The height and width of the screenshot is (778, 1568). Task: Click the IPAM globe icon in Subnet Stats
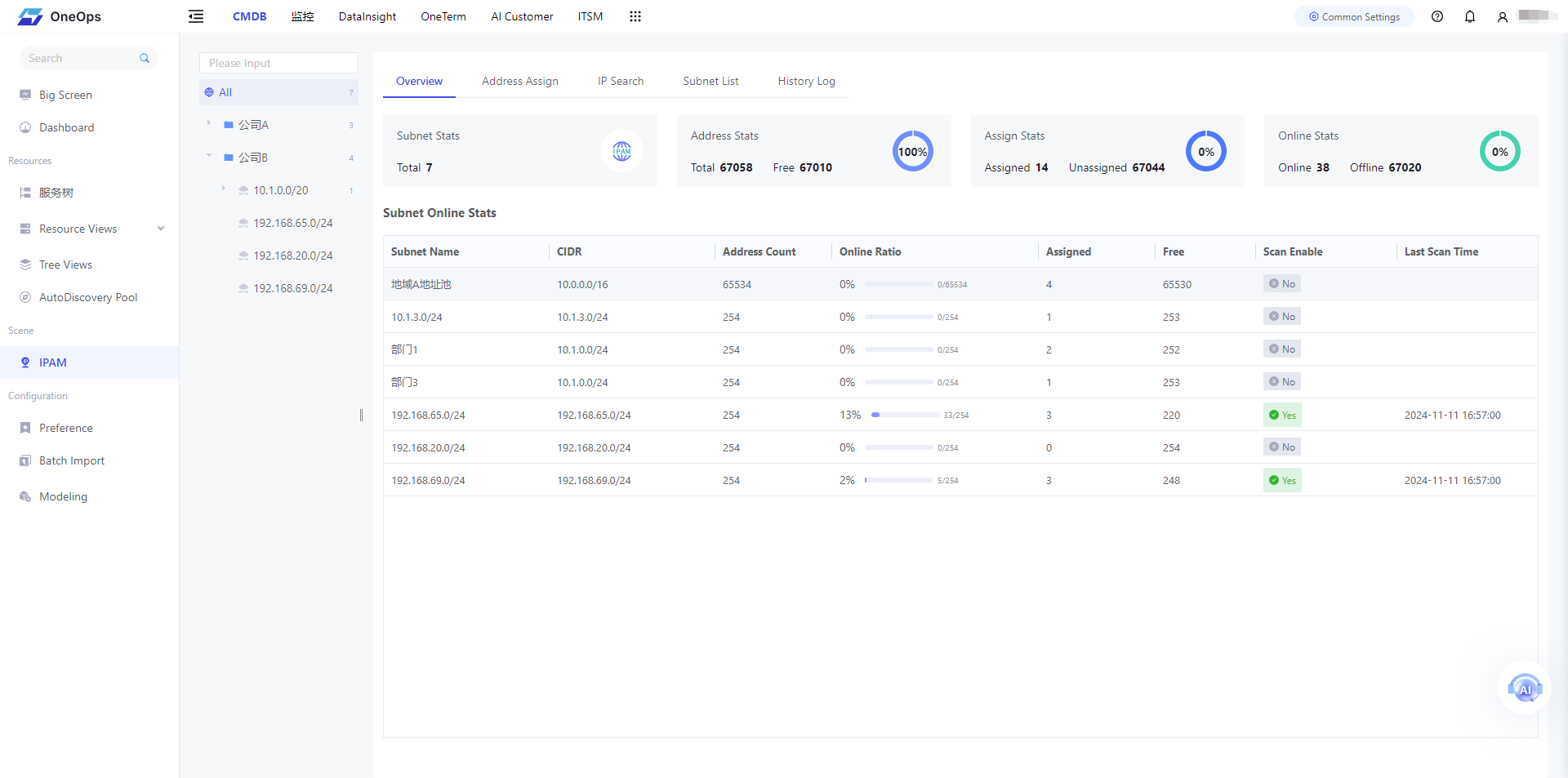(x=622, y=151)
